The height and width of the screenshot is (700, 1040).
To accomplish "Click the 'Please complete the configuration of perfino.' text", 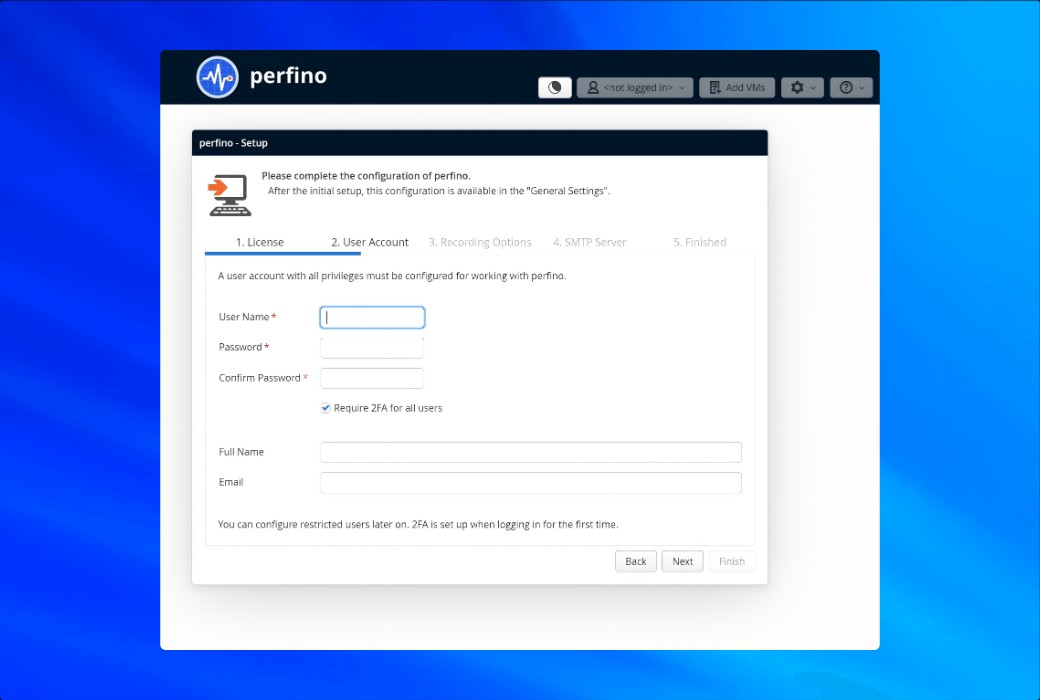I will click(366, 176).
